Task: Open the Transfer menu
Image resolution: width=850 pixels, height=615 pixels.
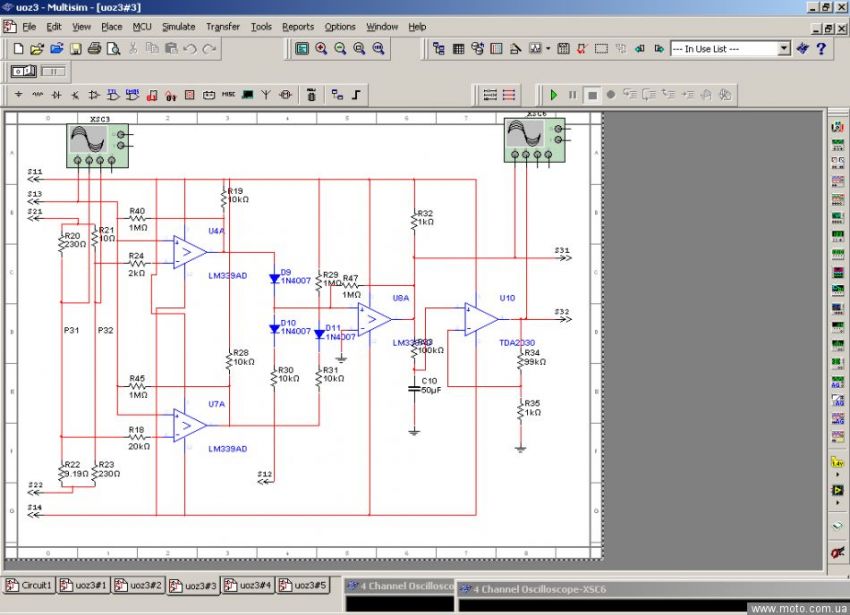Action: pos(223,27)
